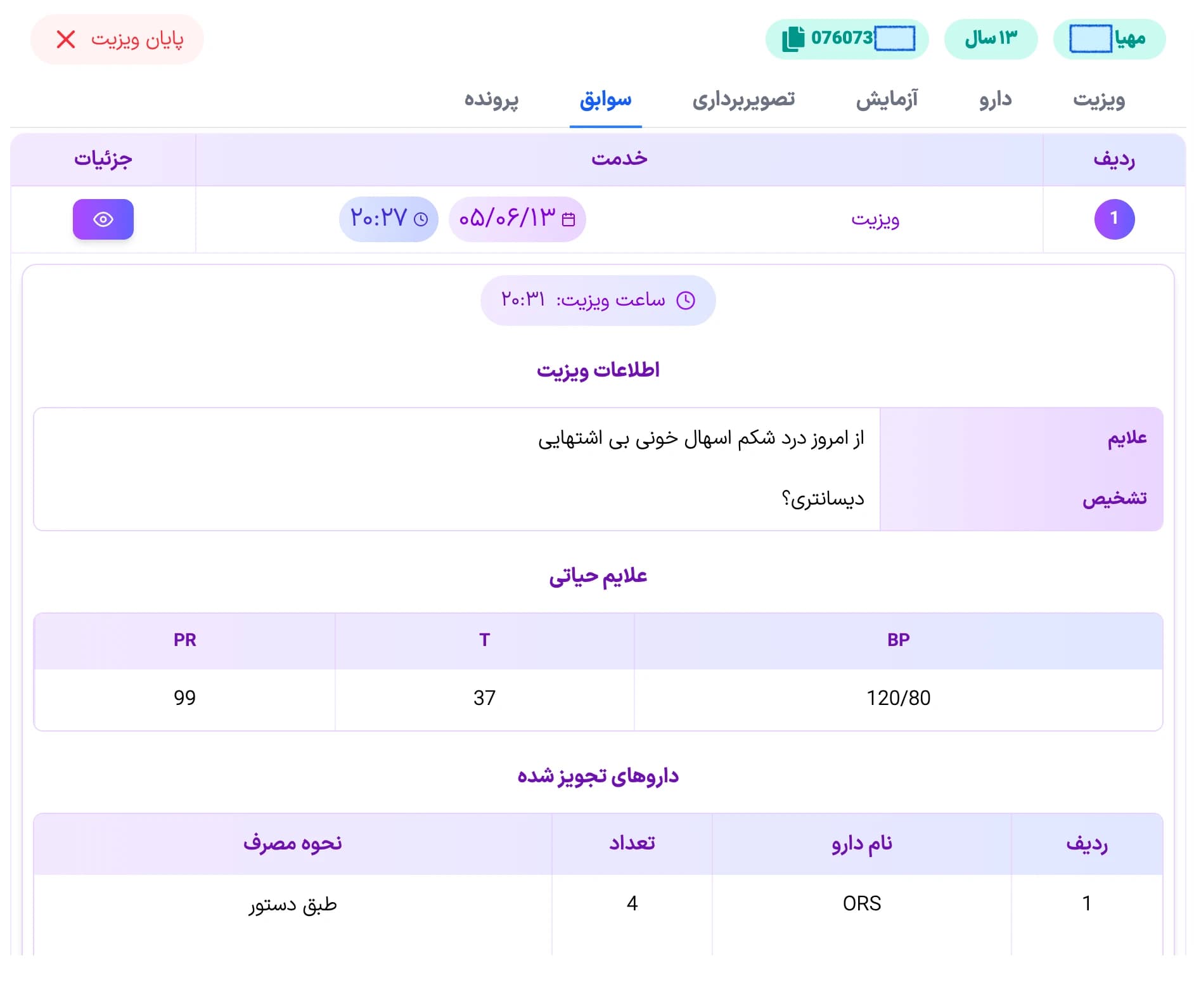Screen dimensions: 1194x1008
Task: Click the ۱۳ سال age badge
Action: (991, 39)
